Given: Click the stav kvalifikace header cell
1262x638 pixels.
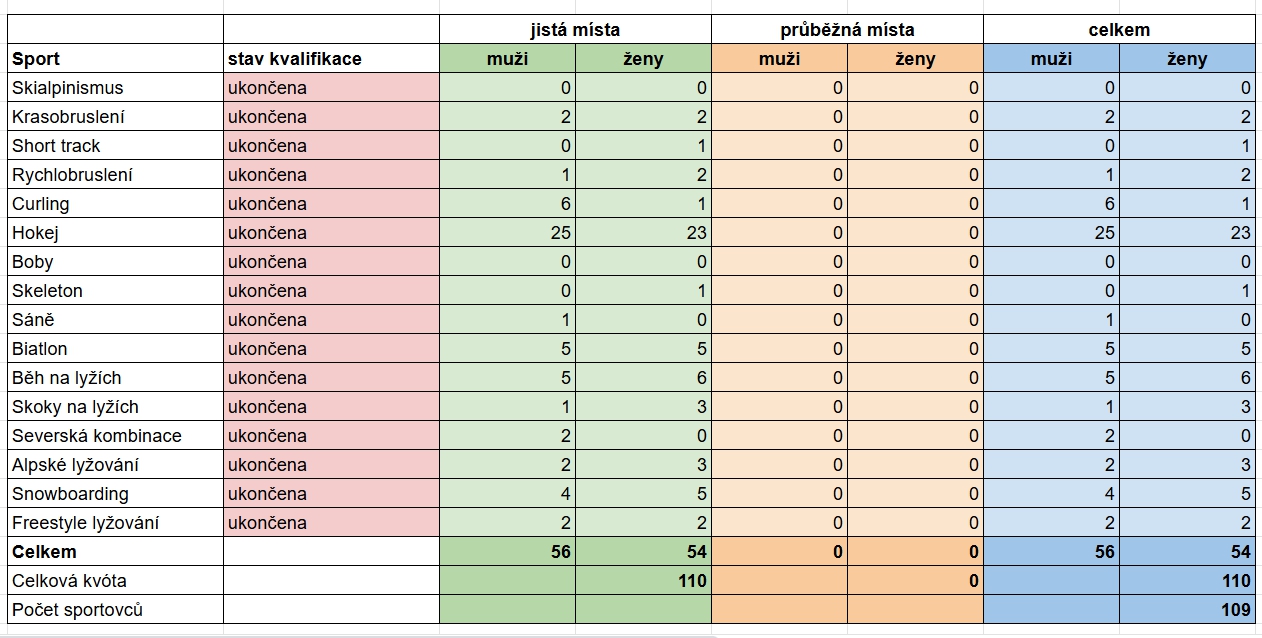Looking at the screenshot, I should pyautogui.click(x=331, y=59).
